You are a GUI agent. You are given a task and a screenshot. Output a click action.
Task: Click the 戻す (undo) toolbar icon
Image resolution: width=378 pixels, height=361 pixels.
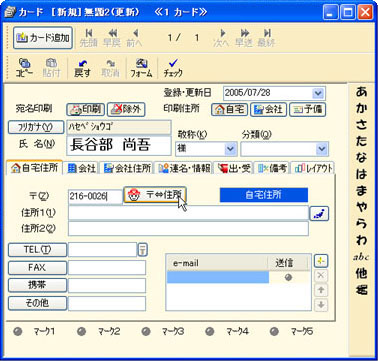click(82, 68)
